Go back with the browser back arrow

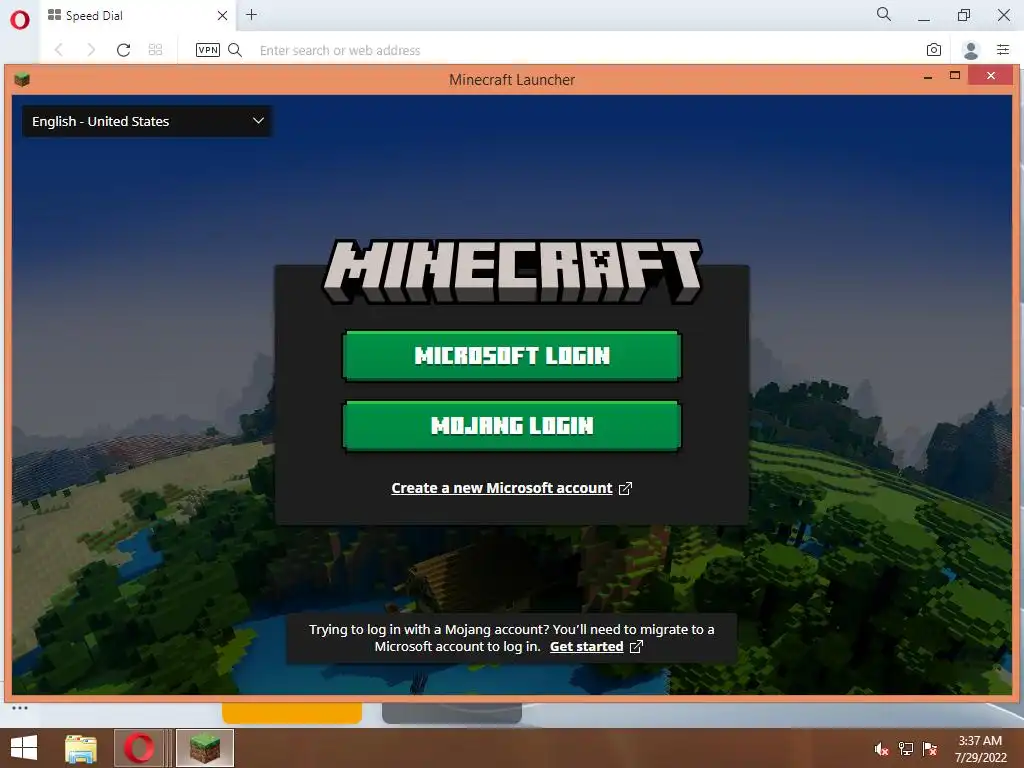pyautogui.click(x=59, y=50)
